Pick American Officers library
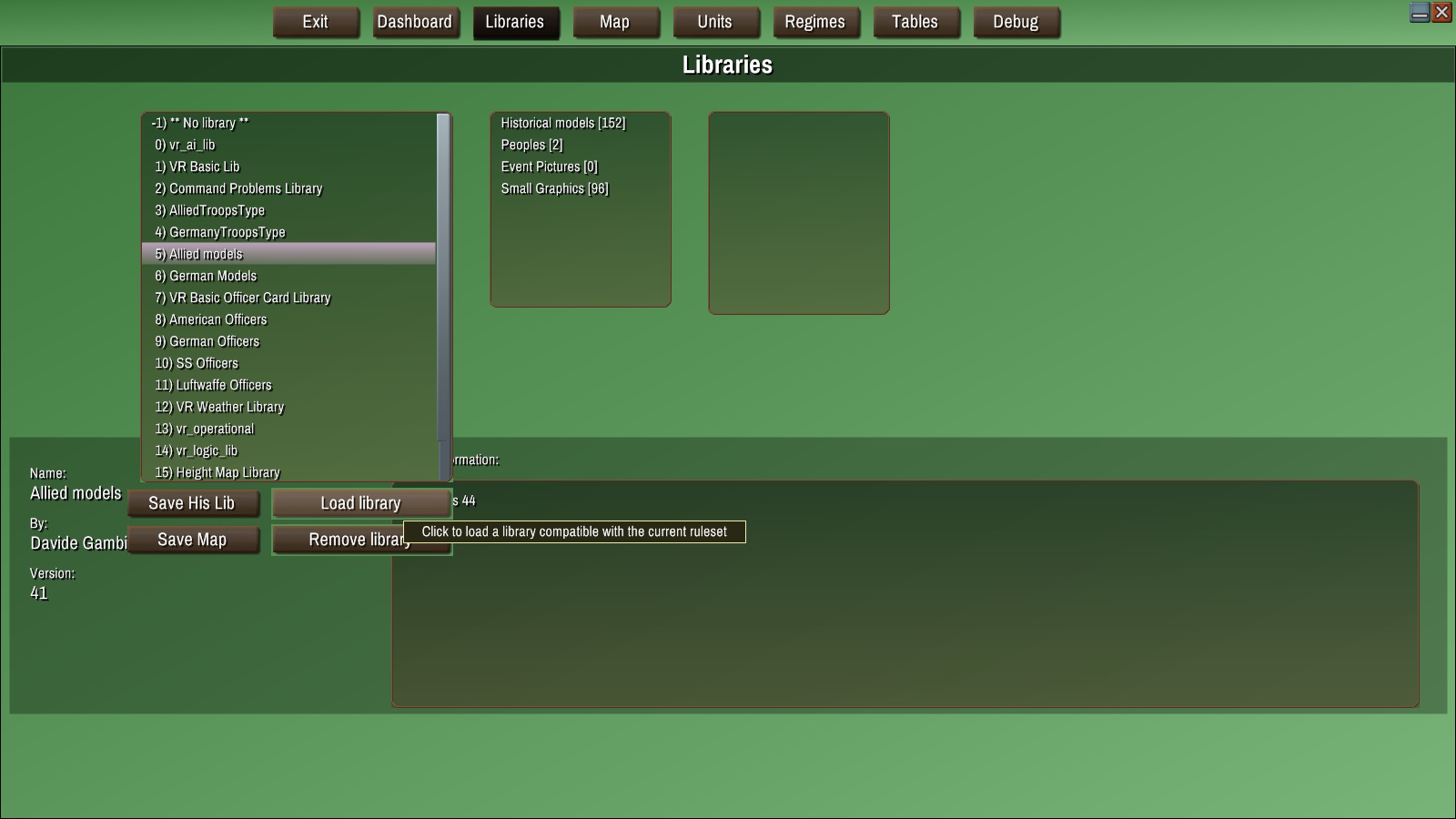Screen dimensions: 1456x819 [289, 319]
